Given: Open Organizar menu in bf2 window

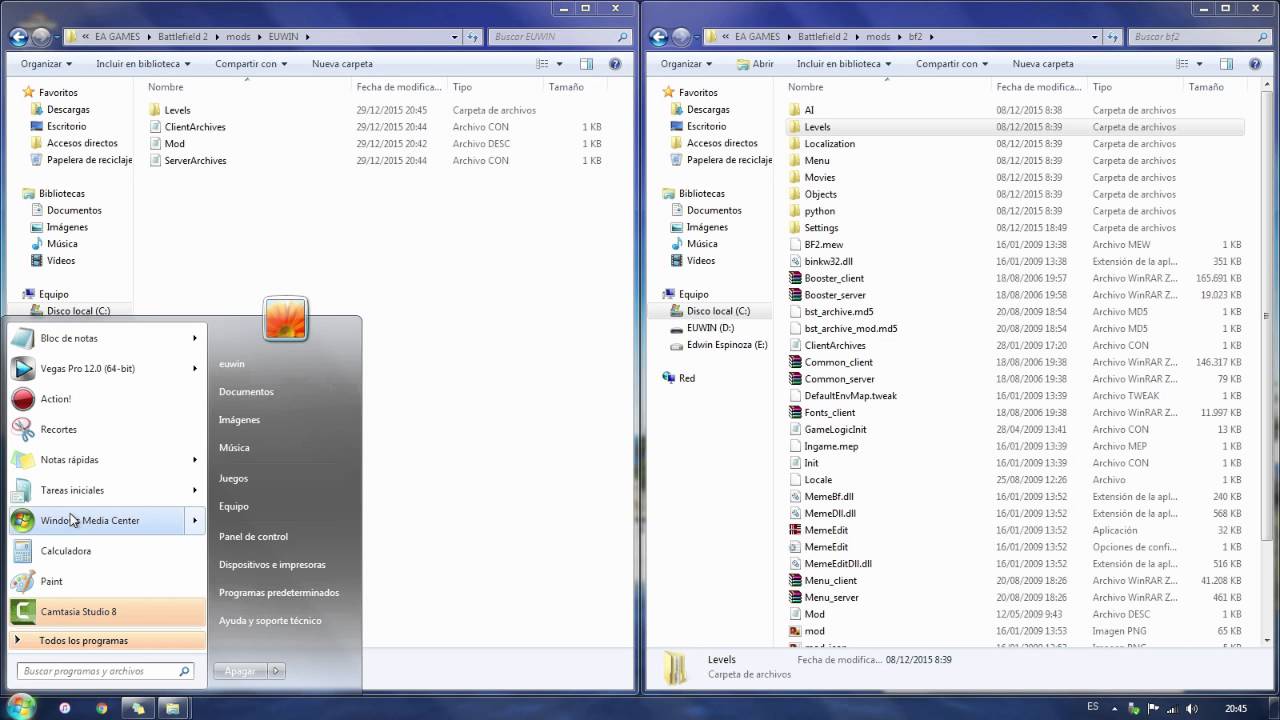Looking at the screenshot, I should 686,64.
